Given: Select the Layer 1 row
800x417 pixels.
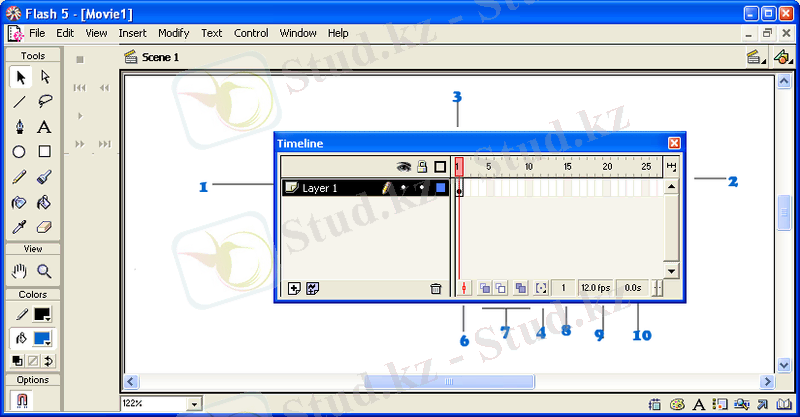Looking at the screenshot, I should [x=365, y=188].
